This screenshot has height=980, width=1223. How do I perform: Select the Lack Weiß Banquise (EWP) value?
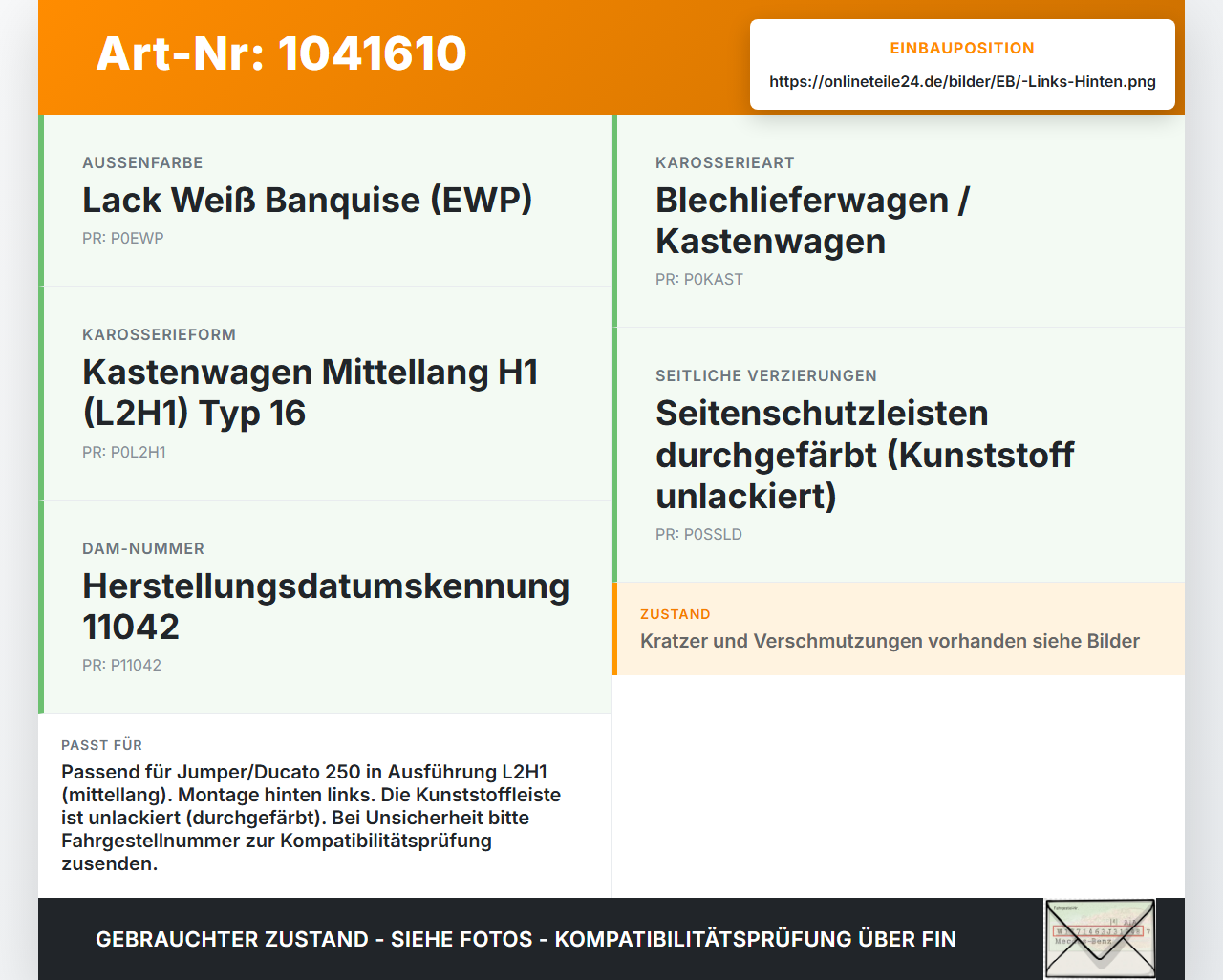(307, 201)
